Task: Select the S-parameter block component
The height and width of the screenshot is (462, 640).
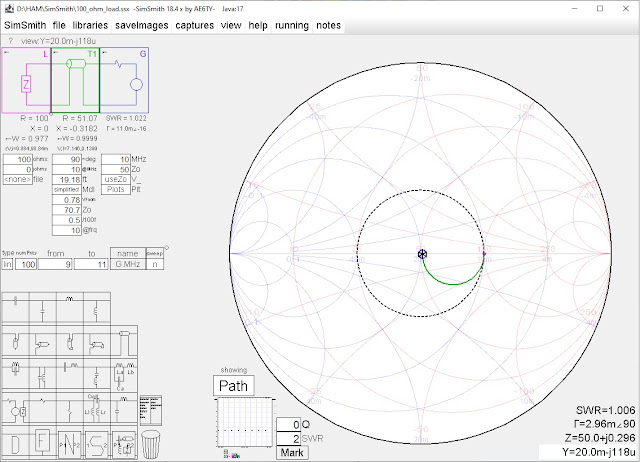Action: [97, 444]
